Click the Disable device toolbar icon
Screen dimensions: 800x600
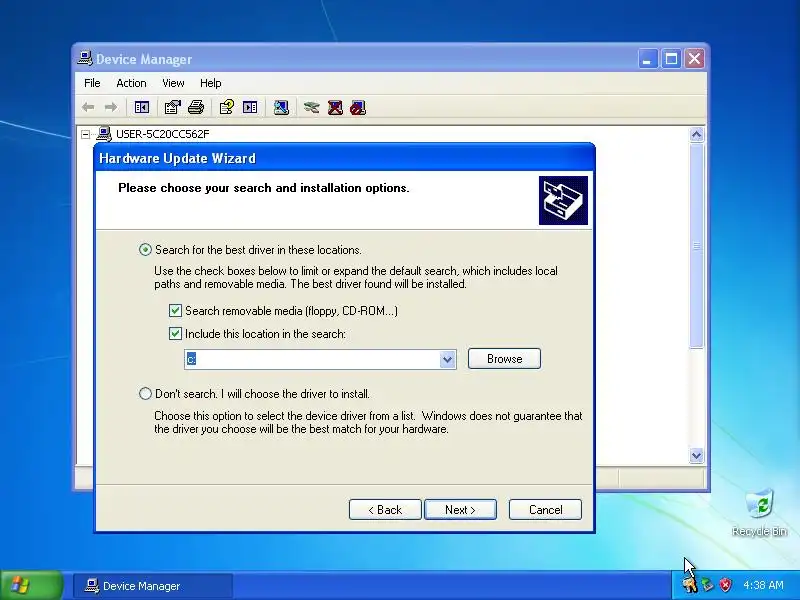coord(358,107)
